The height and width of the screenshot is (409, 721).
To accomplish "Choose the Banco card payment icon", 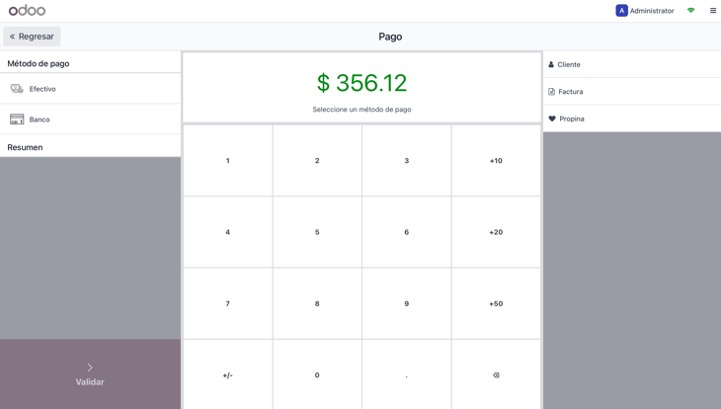I will click(x=17, y=119).
